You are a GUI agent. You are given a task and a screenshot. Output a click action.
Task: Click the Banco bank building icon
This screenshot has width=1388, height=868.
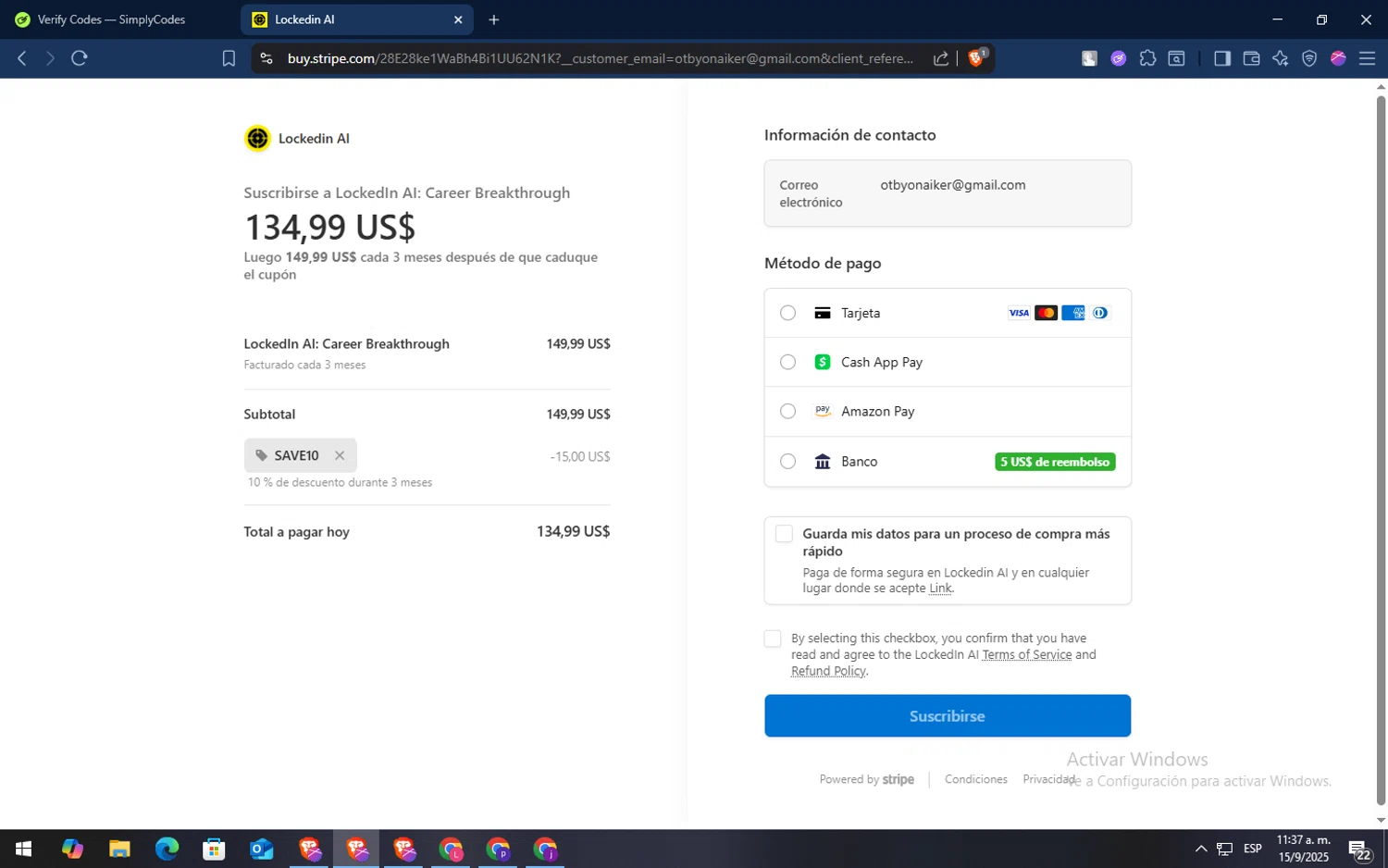click(823, 461)
